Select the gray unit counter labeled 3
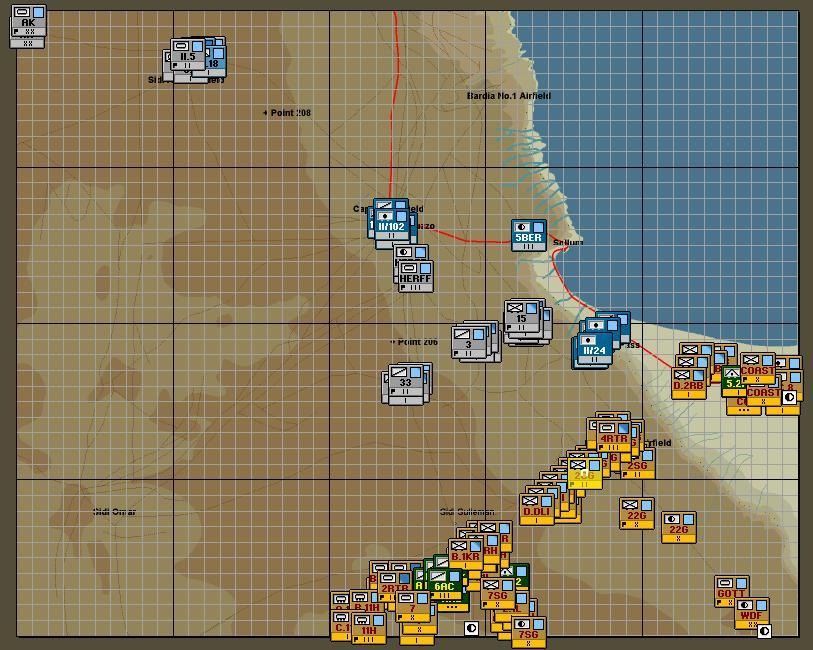Screen dimensions: 813x650 (x=469, y=342)
